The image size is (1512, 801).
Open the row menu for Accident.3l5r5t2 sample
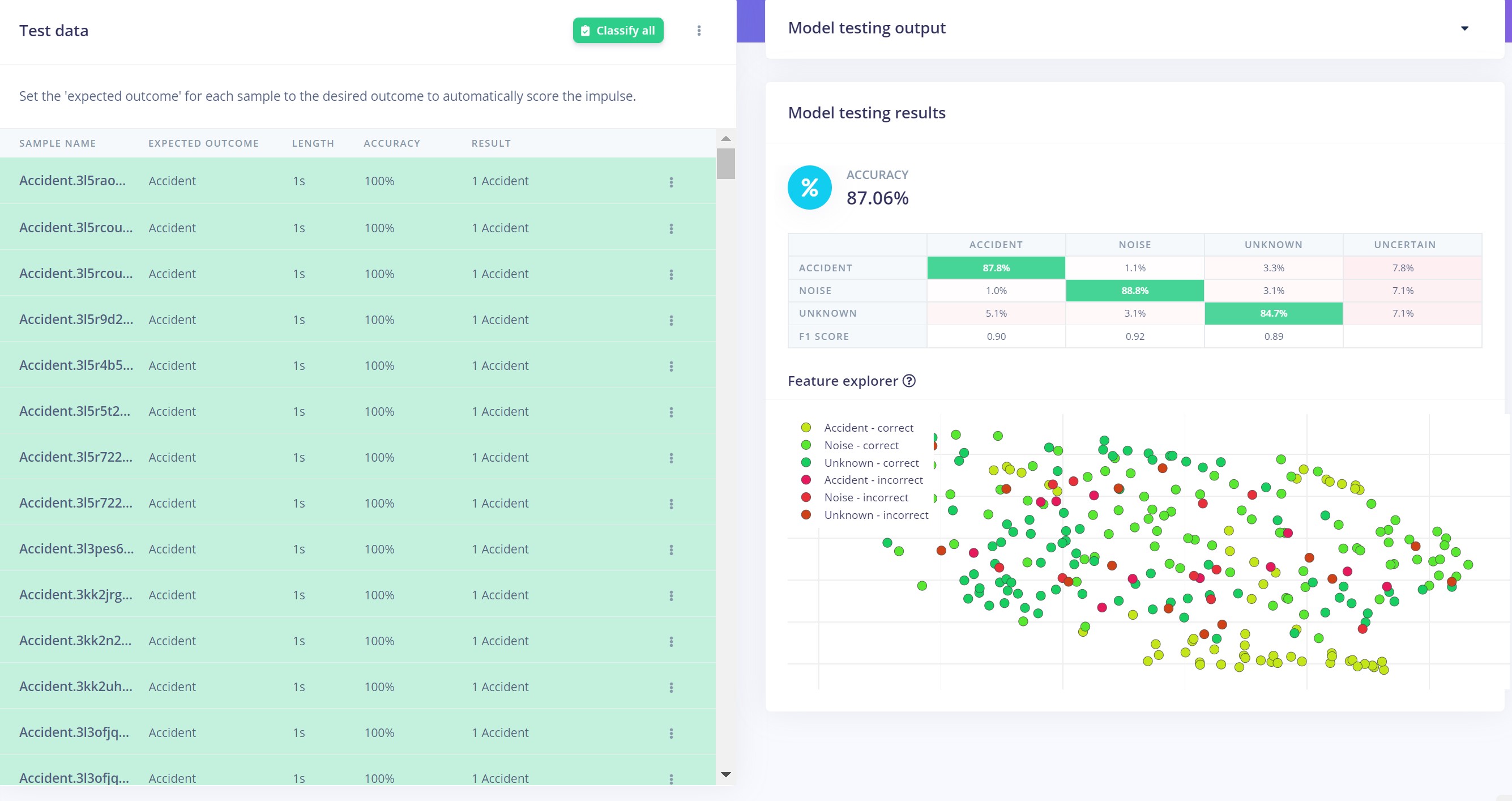point(671,412)
